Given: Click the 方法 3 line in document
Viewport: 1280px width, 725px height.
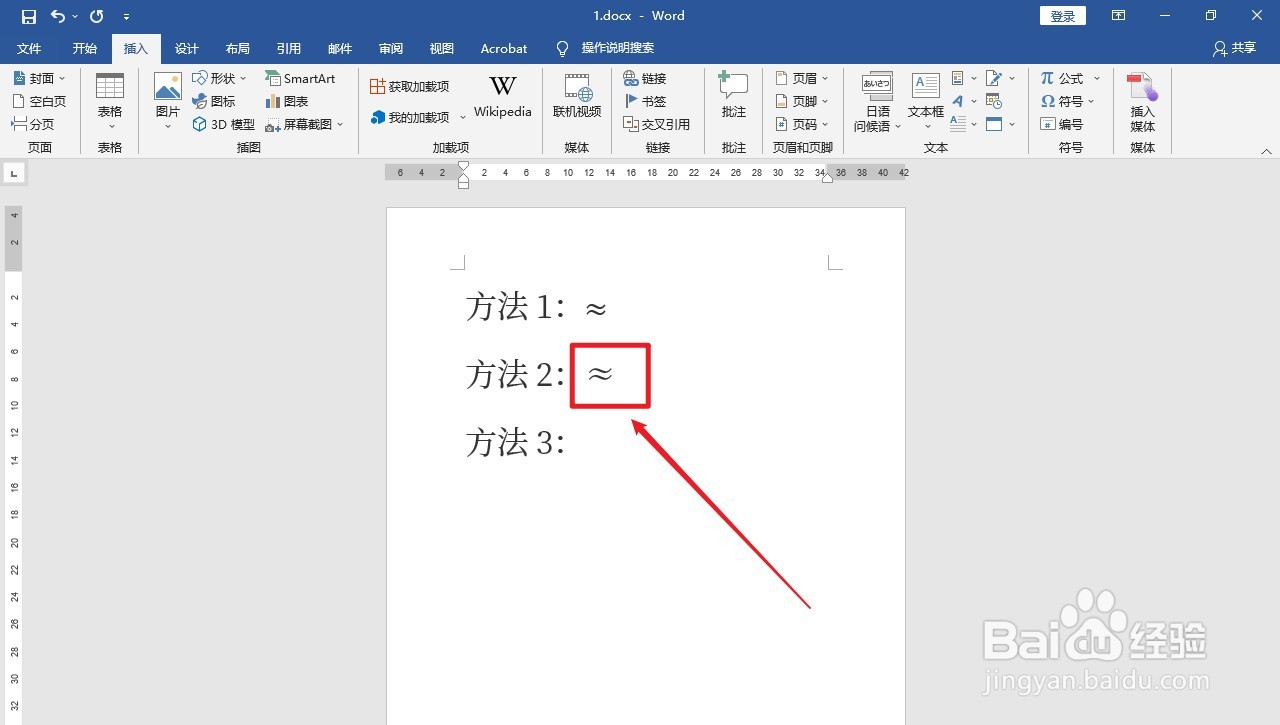Looking at the screenshot, I should (x=516, y=442).
